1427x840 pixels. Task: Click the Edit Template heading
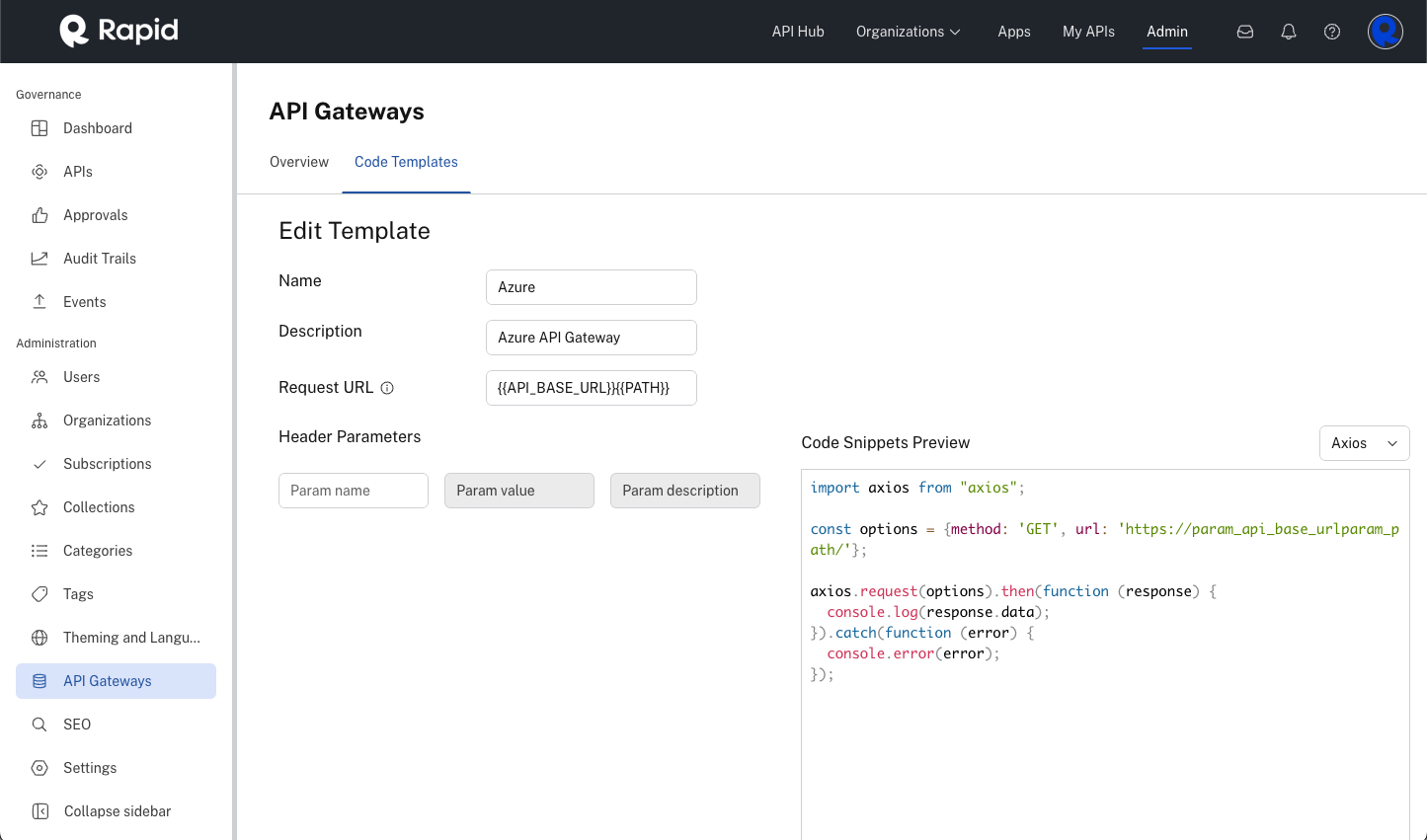pos(355,231)
